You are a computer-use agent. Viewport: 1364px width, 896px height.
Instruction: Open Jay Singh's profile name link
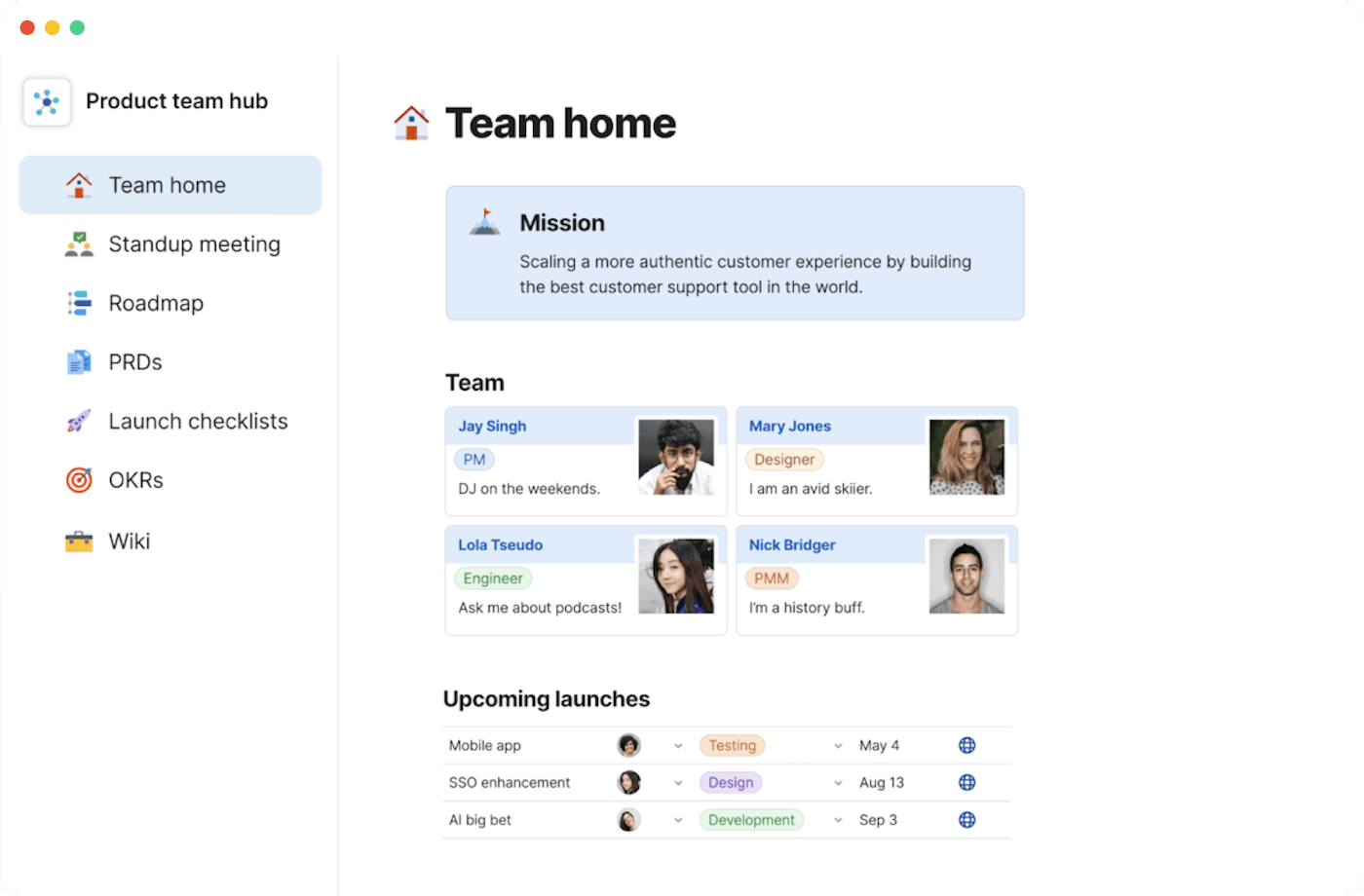492,427
